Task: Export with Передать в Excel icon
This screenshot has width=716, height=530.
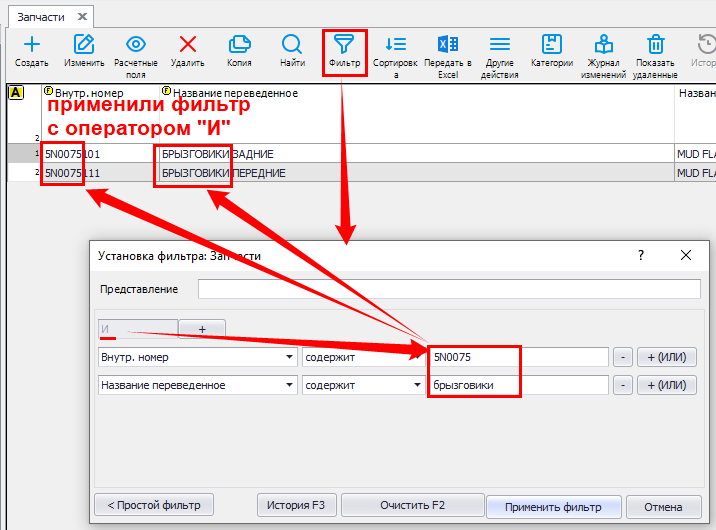Action: (447, 44)
